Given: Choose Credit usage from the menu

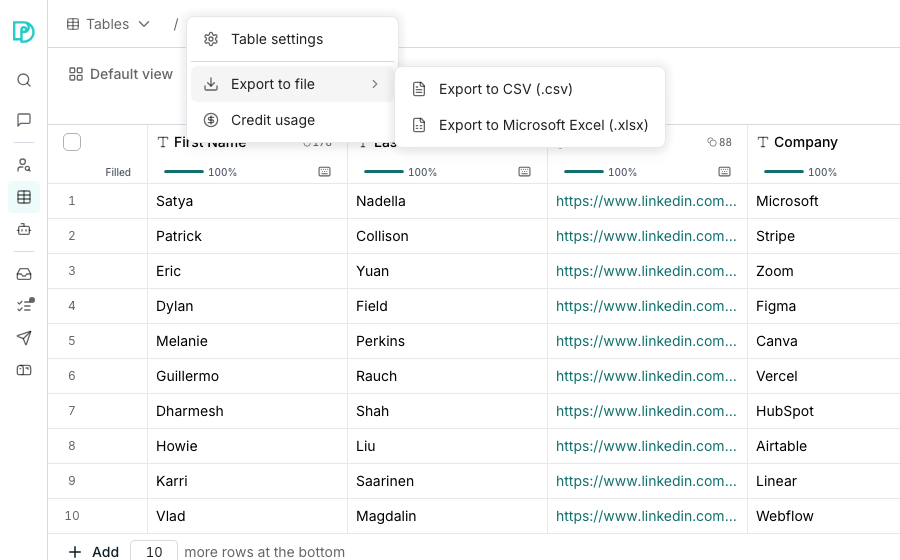Looking at the screenshot, I should coord(292,120).
